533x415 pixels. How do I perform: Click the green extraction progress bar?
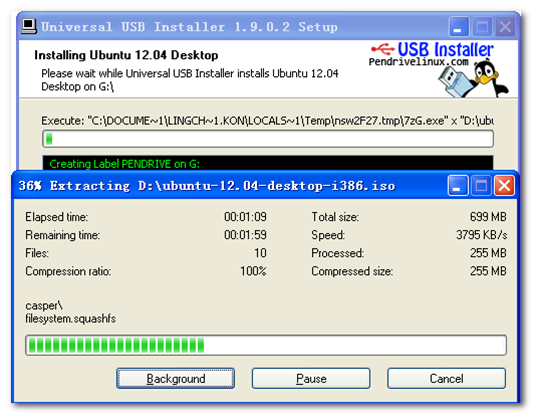[x=266, y=345]
